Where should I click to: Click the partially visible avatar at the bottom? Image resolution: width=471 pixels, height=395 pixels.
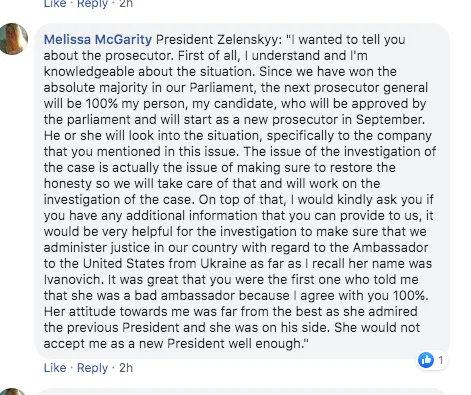(x=13, y=391)
